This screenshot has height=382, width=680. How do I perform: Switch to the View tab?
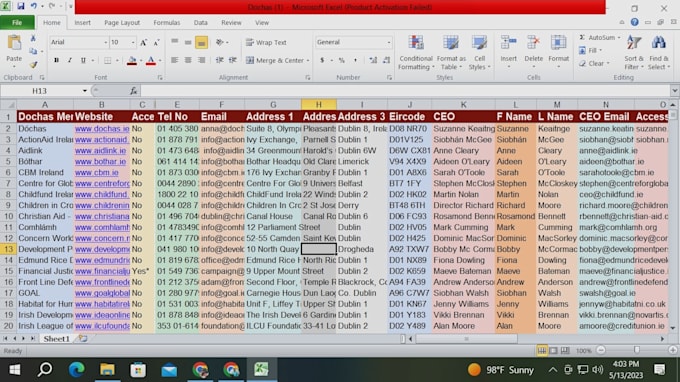tap(262, 23)
